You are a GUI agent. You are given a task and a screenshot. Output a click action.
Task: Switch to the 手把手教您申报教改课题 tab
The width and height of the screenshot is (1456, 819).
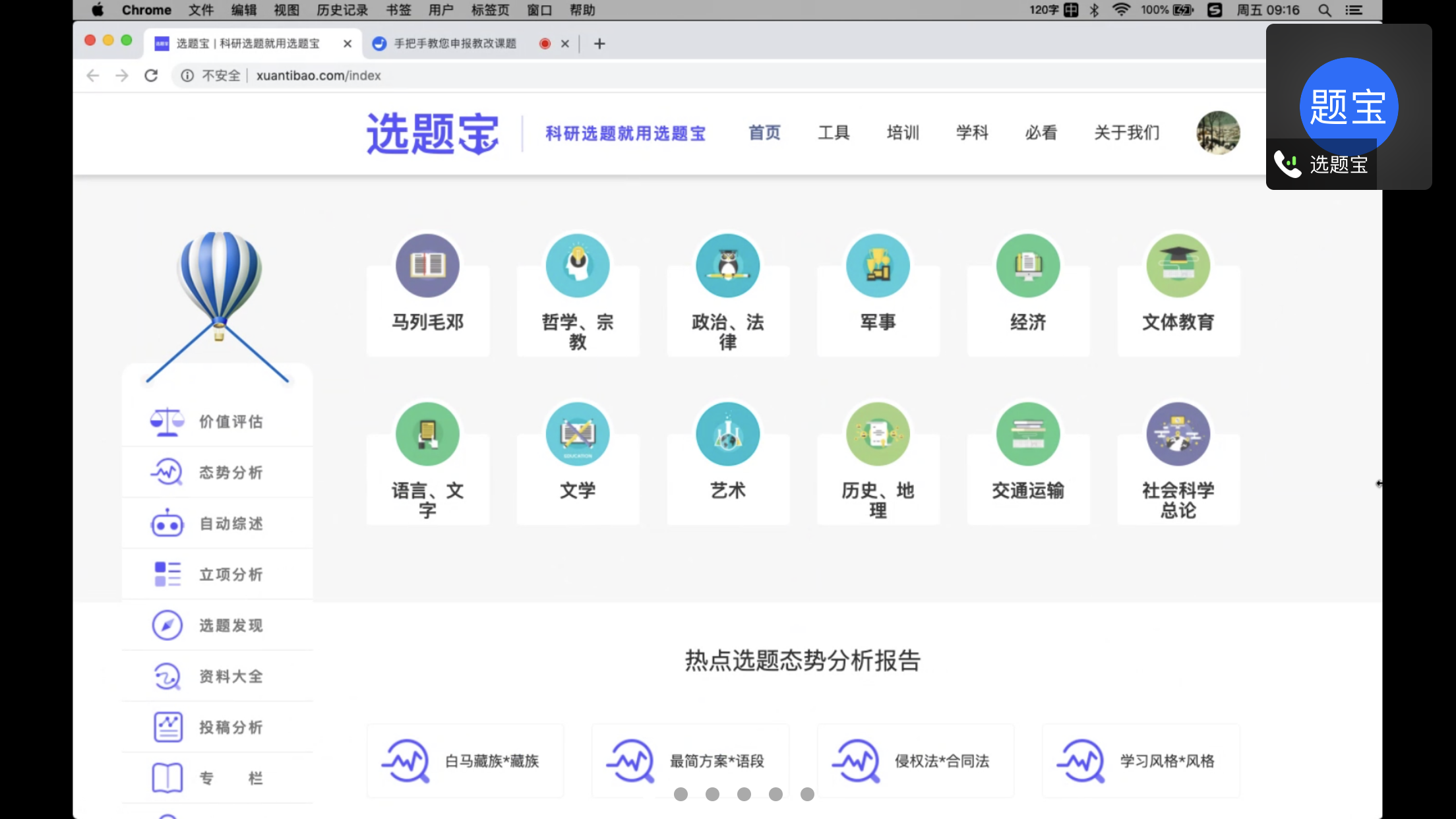[x=455, y=44]
